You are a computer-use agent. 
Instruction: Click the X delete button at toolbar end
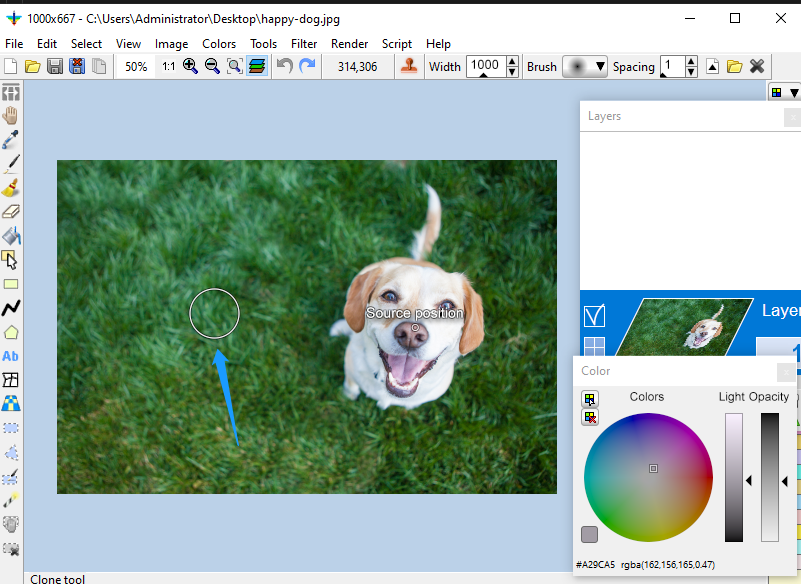coord(757,66)
